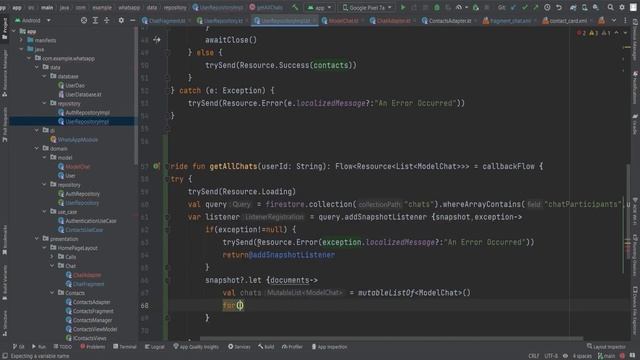Click the Debug app bug icon
This screenshot has width=640, height=360.
pyautogui.click(x=437, y=7)
